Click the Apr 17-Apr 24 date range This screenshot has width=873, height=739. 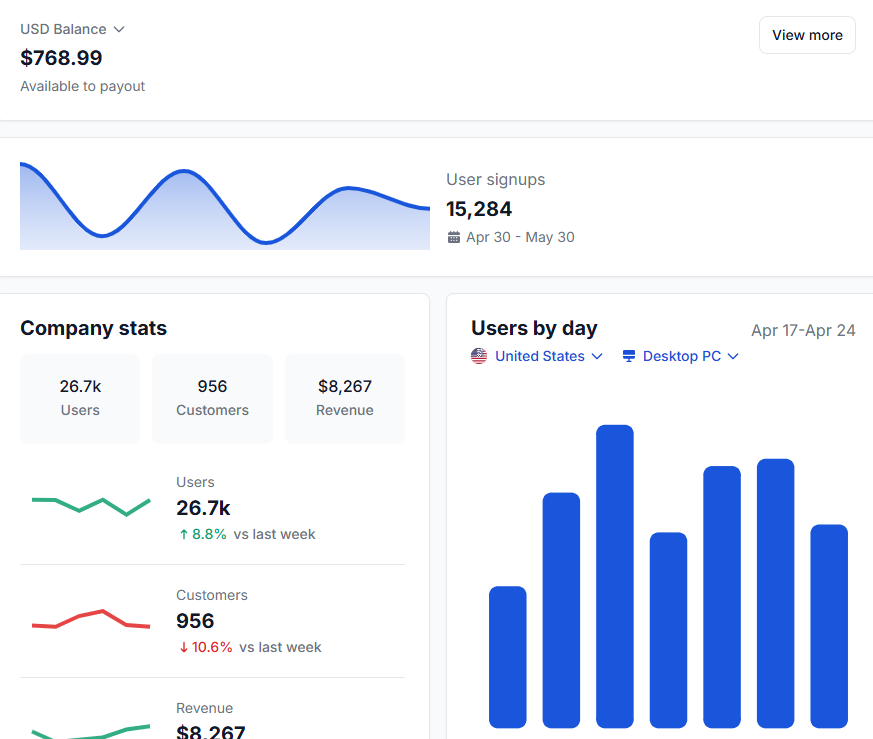pos(803,330)
